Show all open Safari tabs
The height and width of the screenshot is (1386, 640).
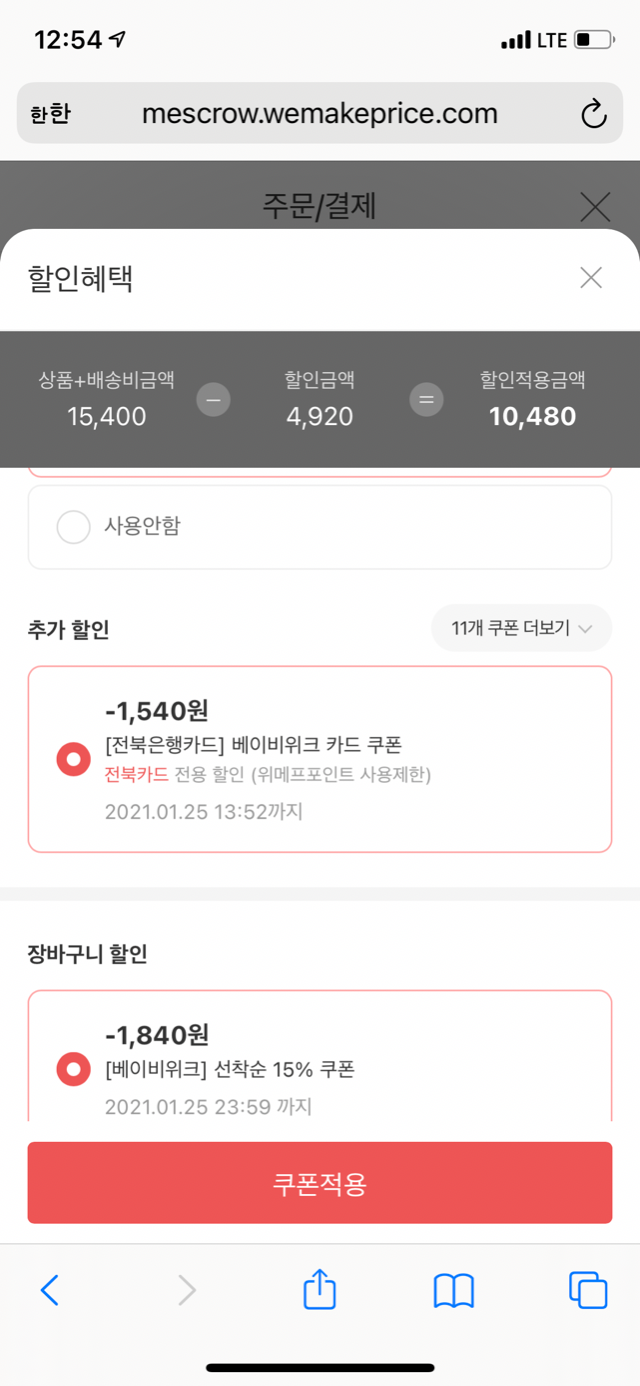[x=587, y=1290]
